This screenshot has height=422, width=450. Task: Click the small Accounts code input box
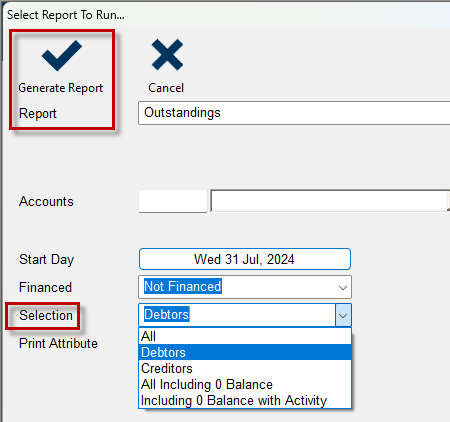tap(173, 201)
